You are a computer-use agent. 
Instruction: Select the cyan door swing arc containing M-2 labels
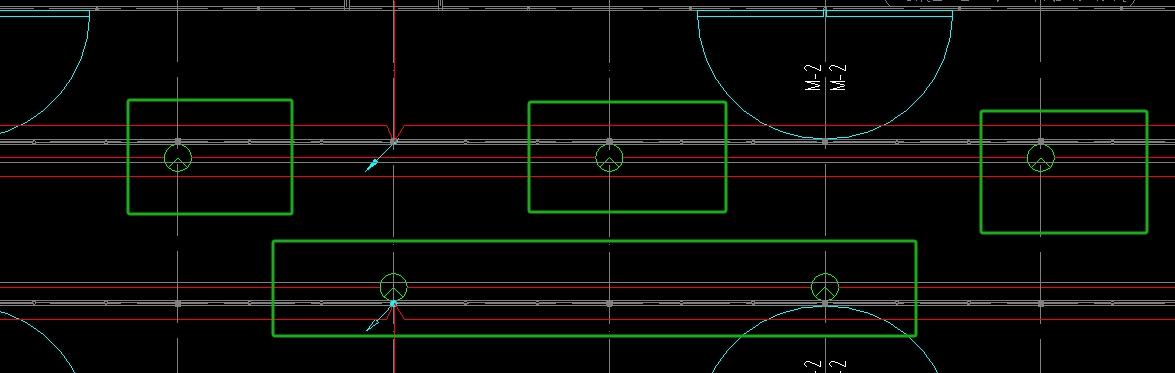(x=825, y=75)
